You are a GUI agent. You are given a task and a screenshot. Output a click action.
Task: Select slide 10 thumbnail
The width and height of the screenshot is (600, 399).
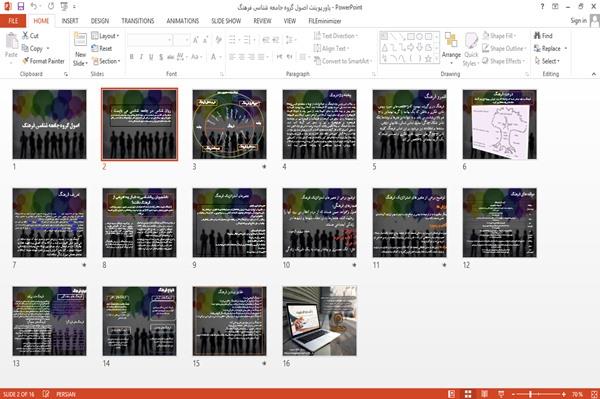320,223
